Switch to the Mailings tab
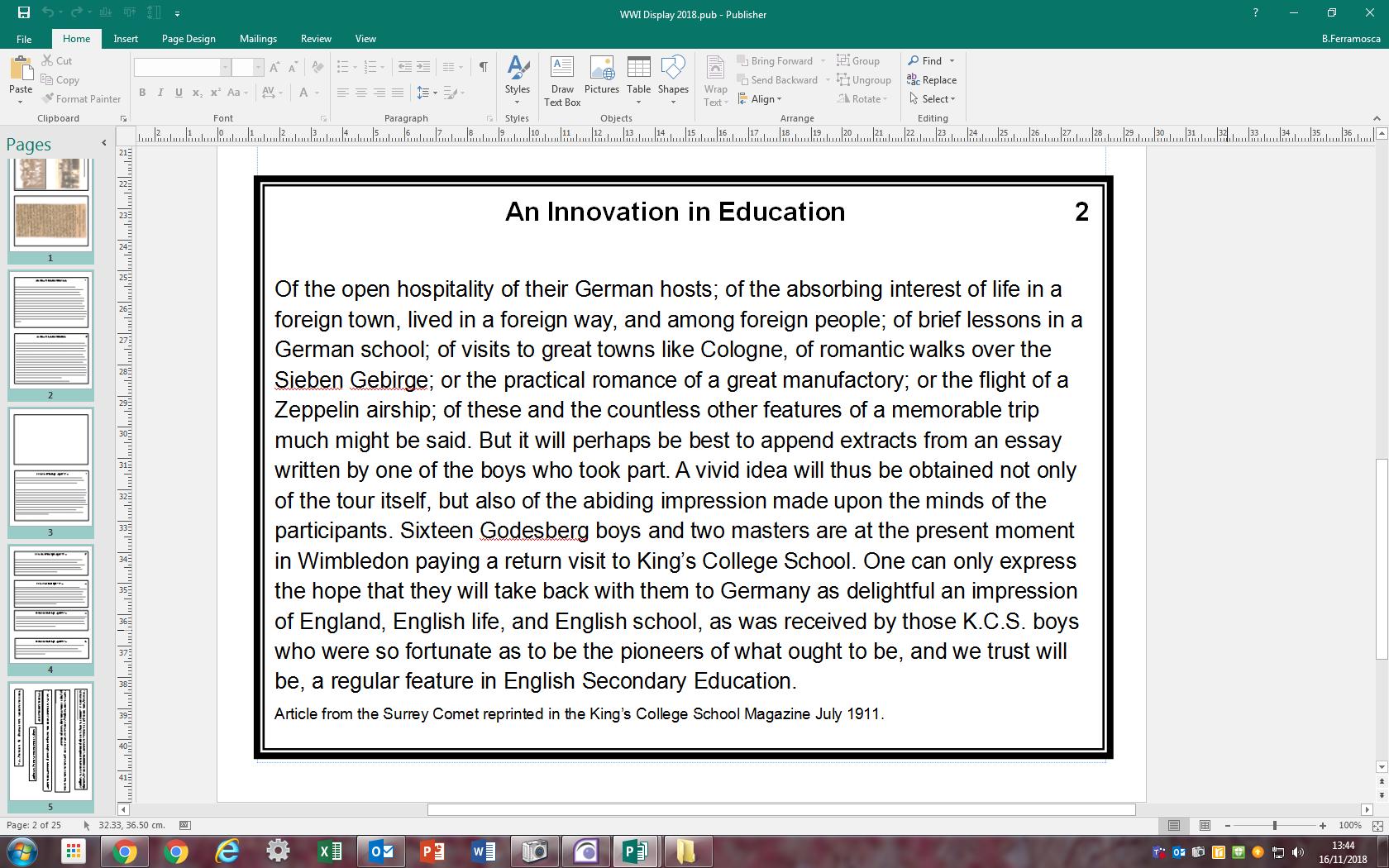The height and width of the screenshot is (868, 1389). [258, 39]
